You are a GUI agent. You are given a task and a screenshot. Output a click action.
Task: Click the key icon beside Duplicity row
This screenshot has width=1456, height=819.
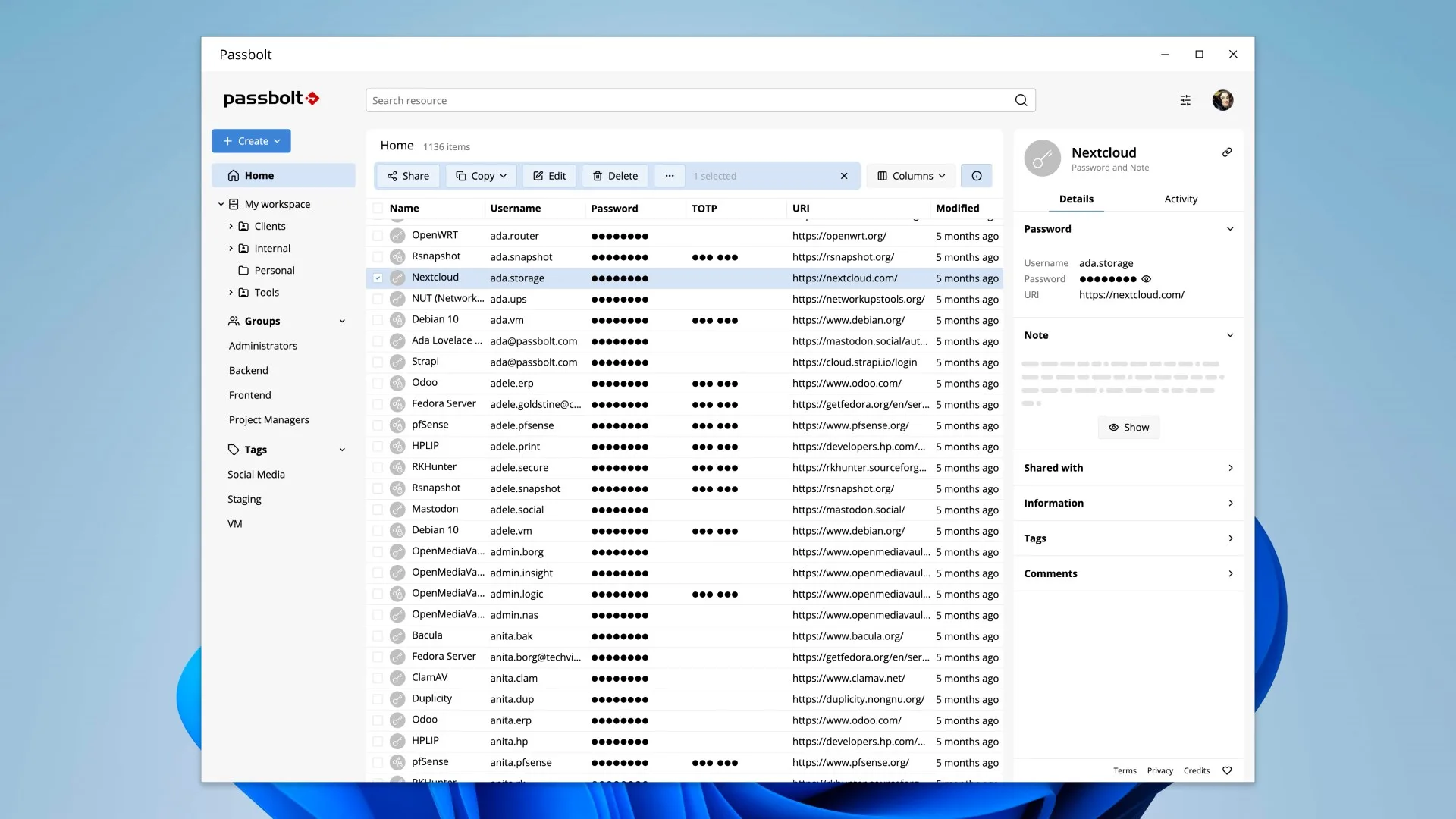[397, 699]
